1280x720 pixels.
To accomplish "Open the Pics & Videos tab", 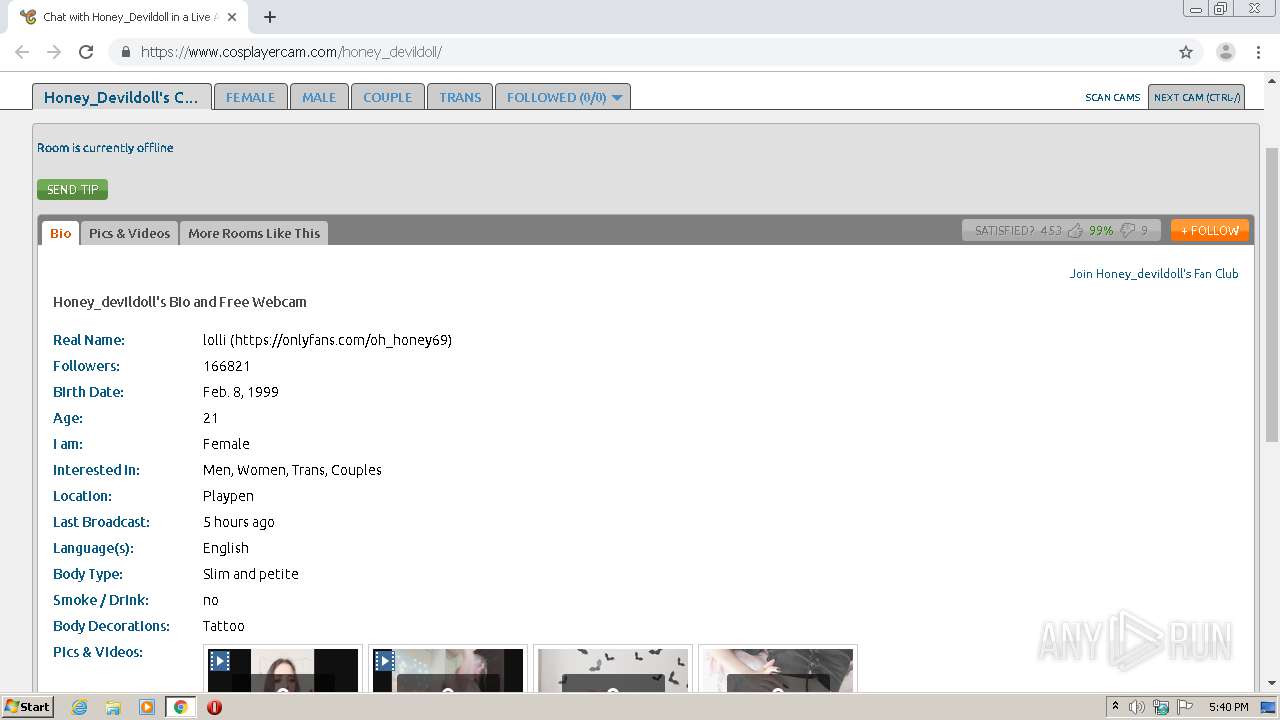I will [x=129, y=233].
